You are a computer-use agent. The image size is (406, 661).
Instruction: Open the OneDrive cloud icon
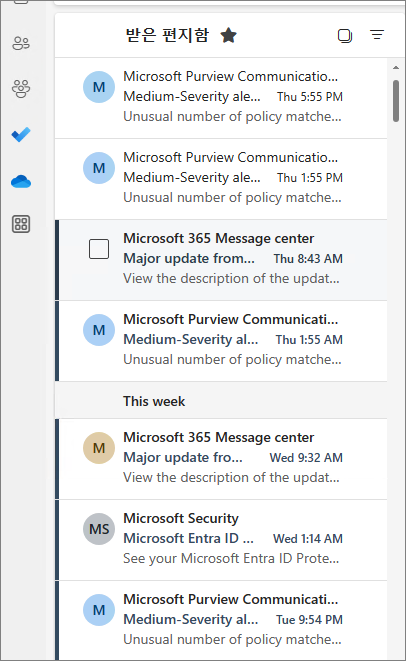[x=21, y=182]
